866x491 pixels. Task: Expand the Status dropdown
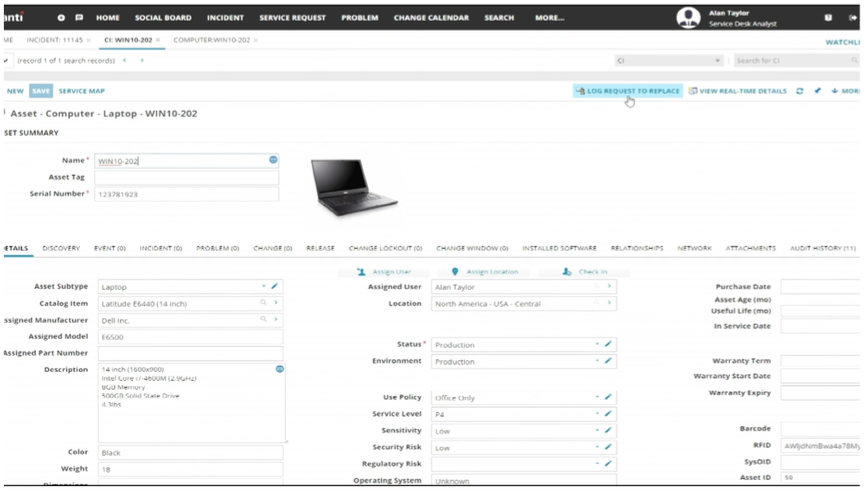click(597, 344)
